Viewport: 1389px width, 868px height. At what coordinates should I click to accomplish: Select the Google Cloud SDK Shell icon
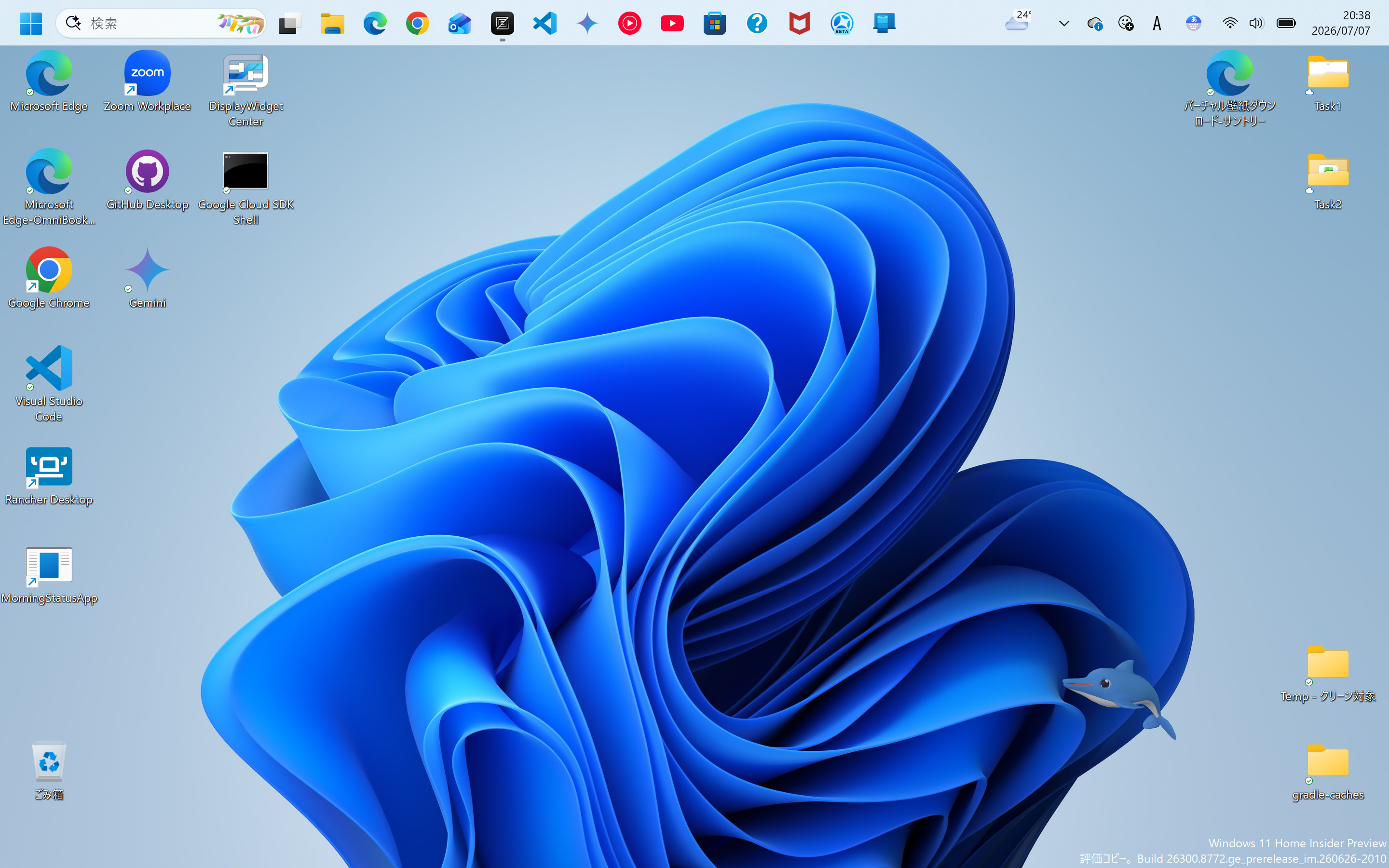pos(245,188)
